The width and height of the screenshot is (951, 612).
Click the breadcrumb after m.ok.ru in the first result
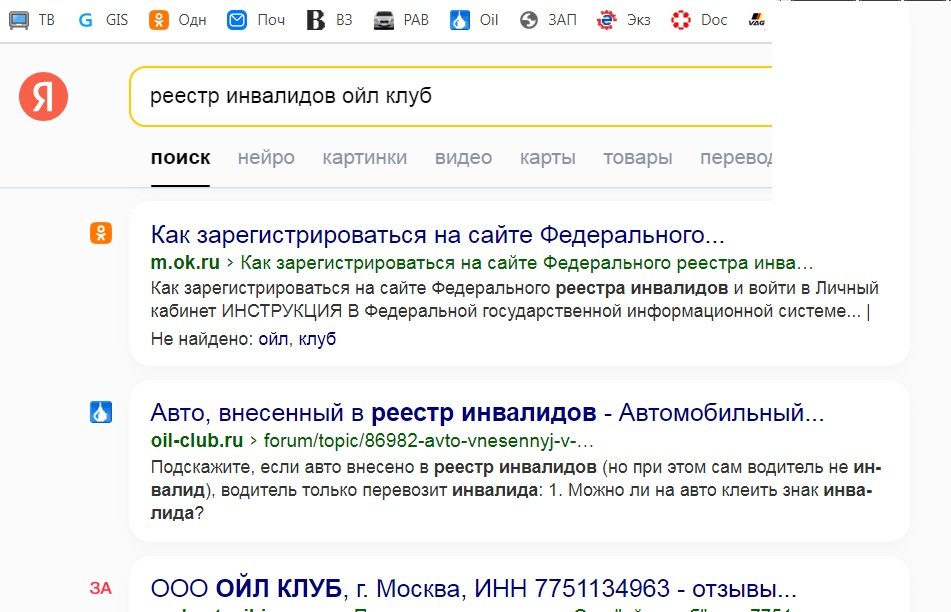pyautogui.click(x=526, y=263)
